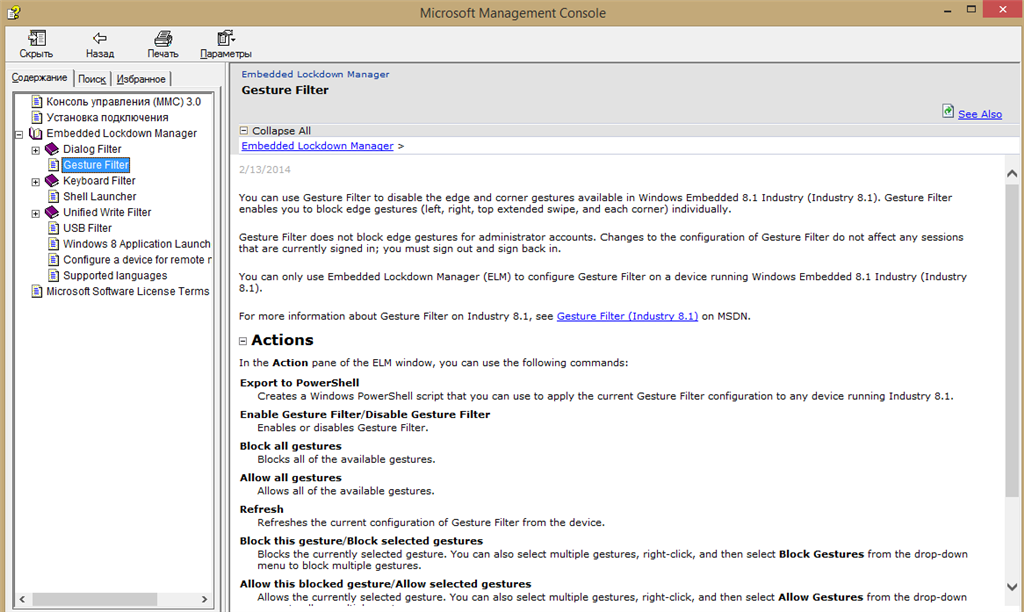Collapse the Actions section
Image resolution: width=1024 pixels, height=612 pixels.
[243, 341]
